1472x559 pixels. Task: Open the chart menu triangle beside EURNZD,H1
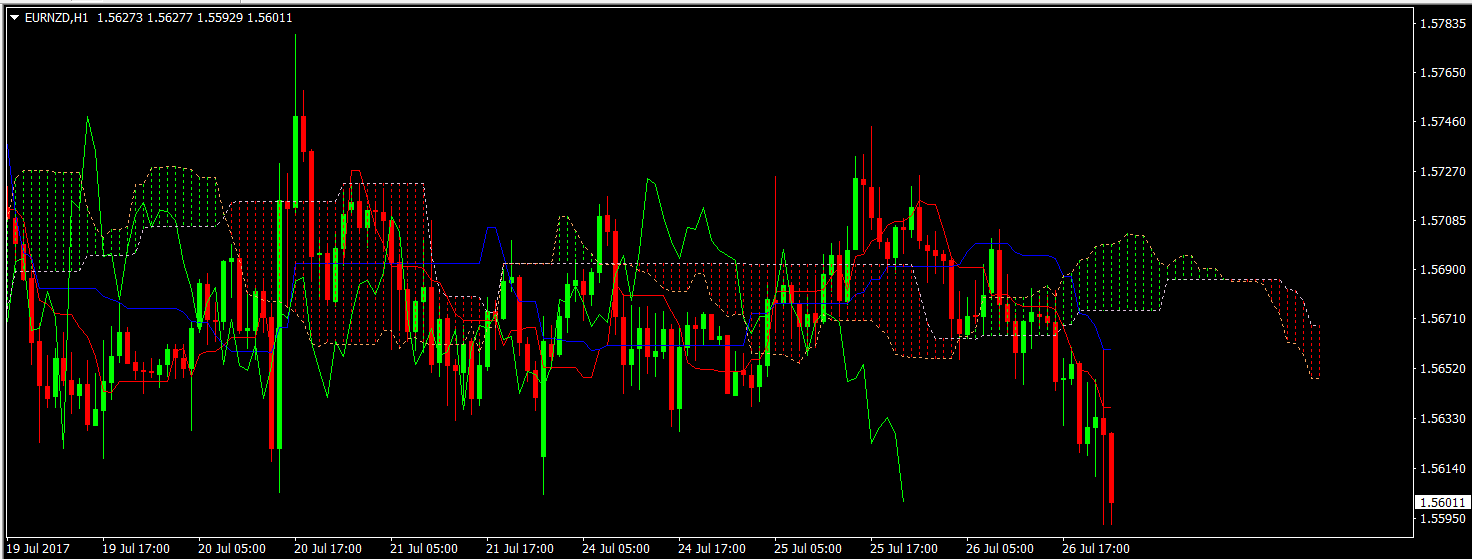pyautogui.click(x=14, y=18)
